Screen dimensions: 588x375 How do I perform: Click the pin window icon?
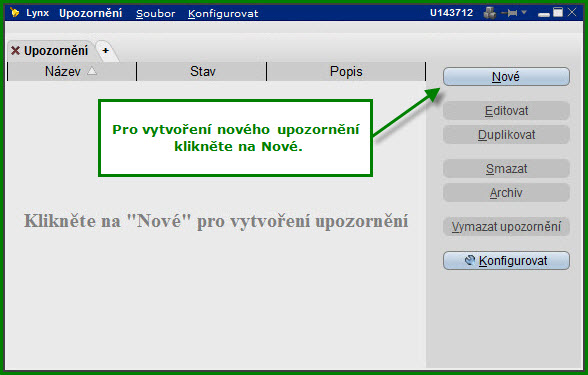point(510,13)
